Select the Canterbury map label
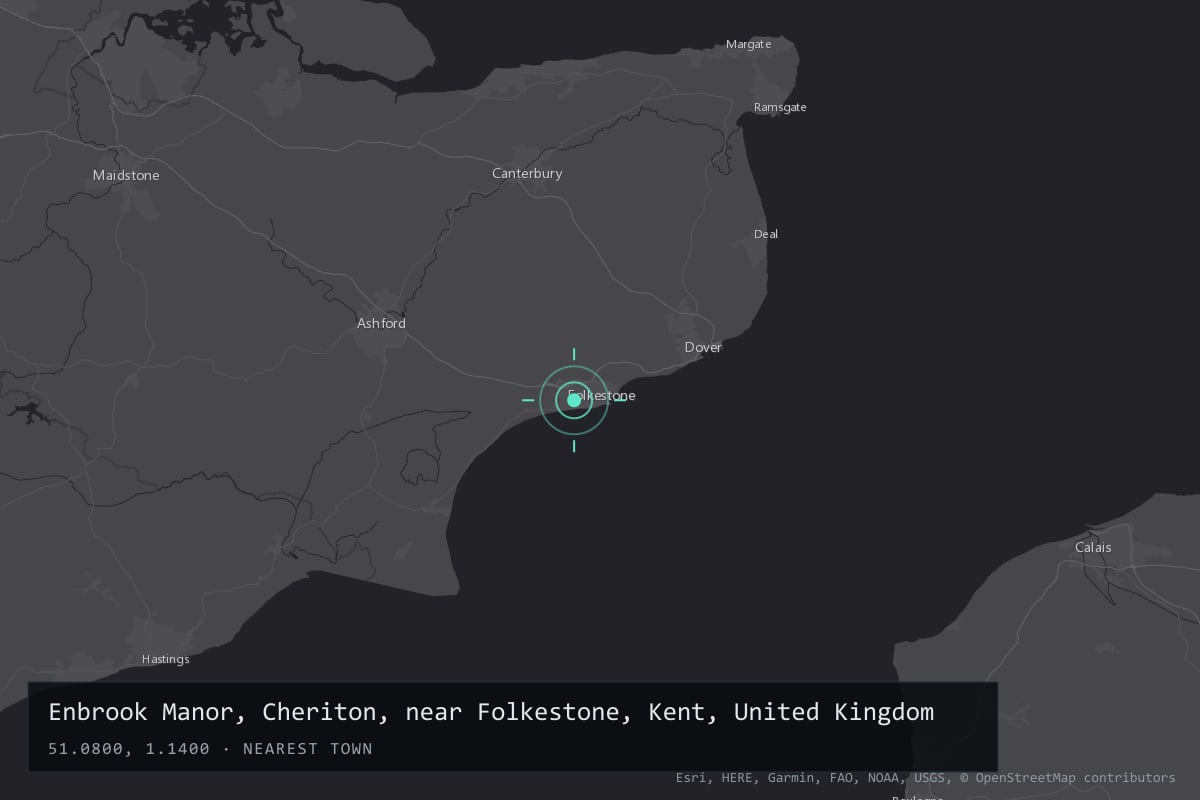This screenshot has width=1200, height=800. pos(527,174)
